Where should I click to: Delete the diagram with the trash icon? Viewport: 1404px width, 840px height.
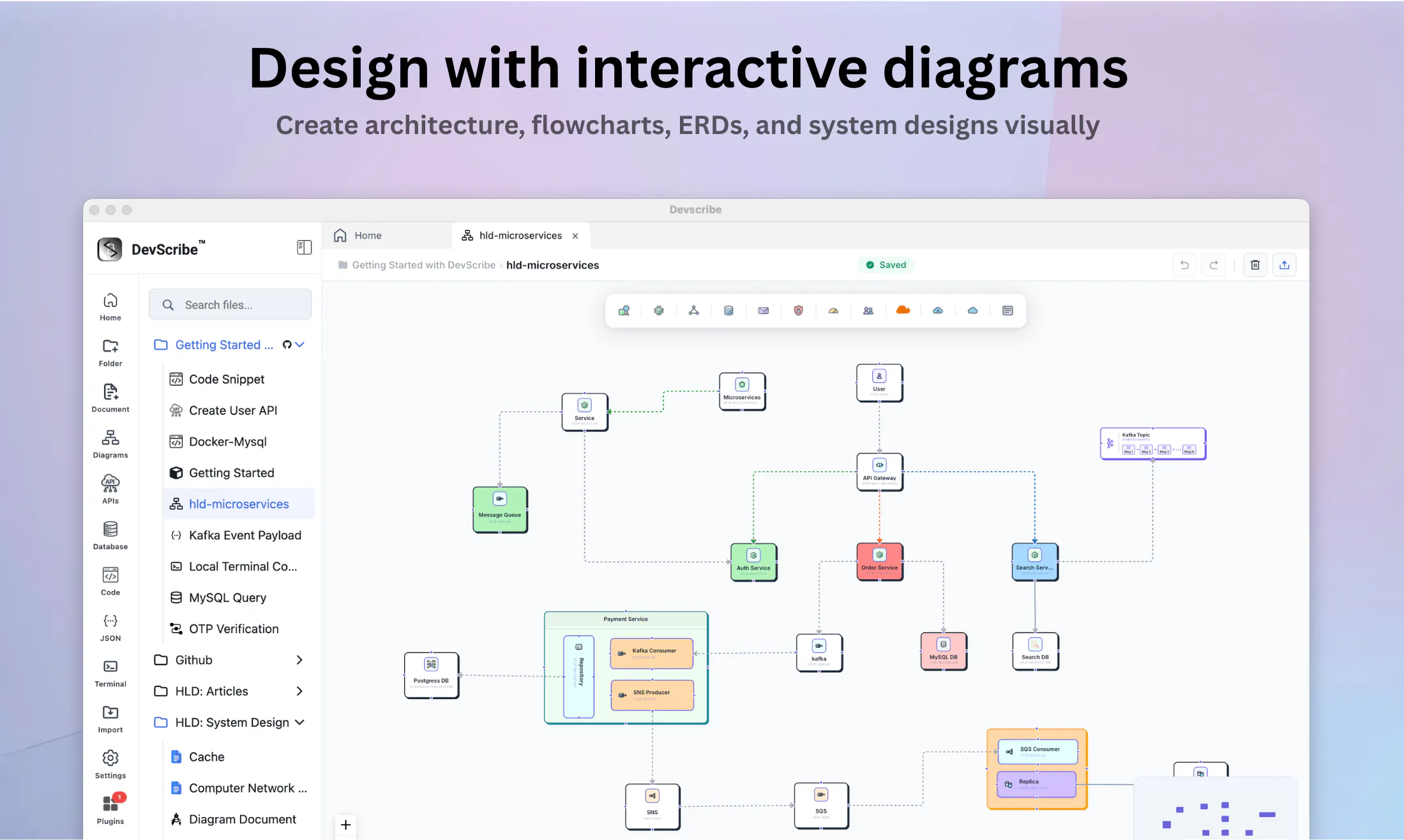[1255, 265]
